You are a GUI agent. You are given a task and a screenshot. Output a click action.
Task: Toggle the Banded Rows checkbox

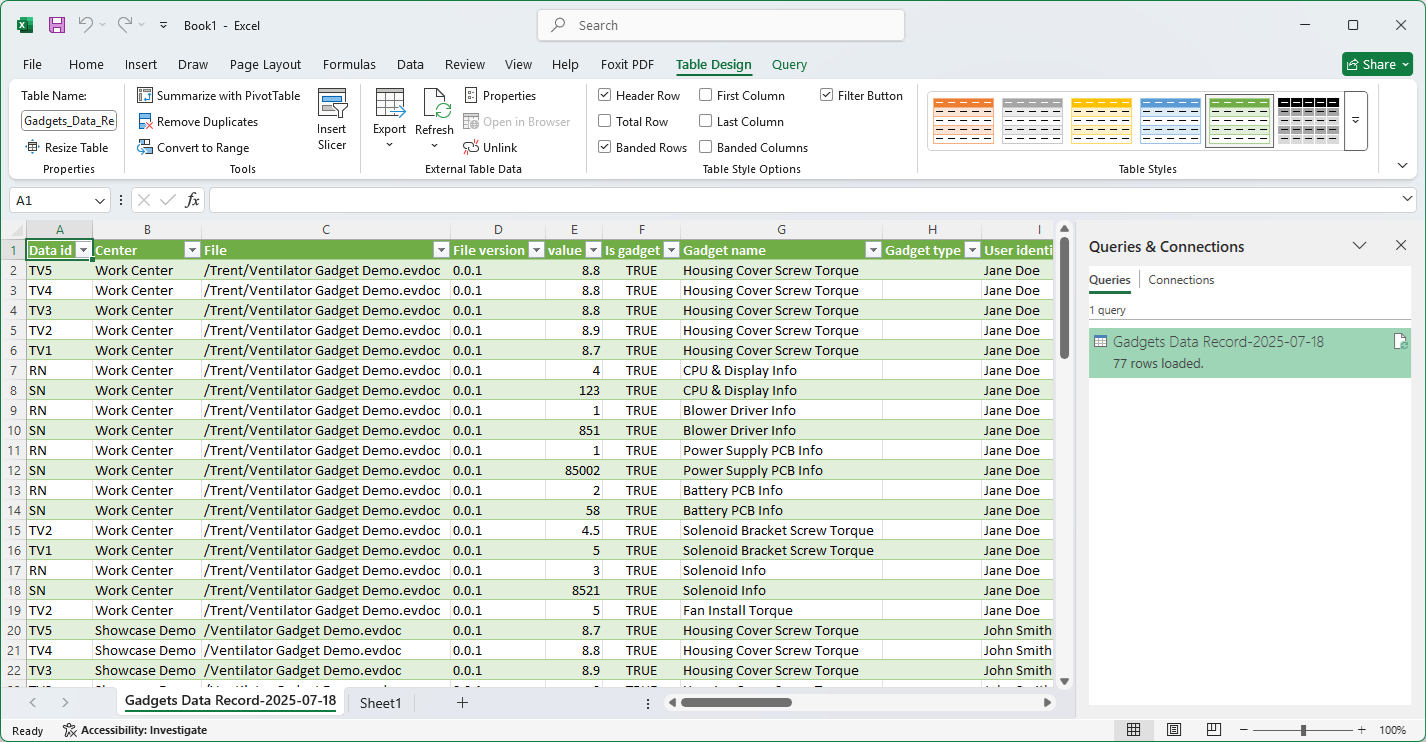pos(605,148)
